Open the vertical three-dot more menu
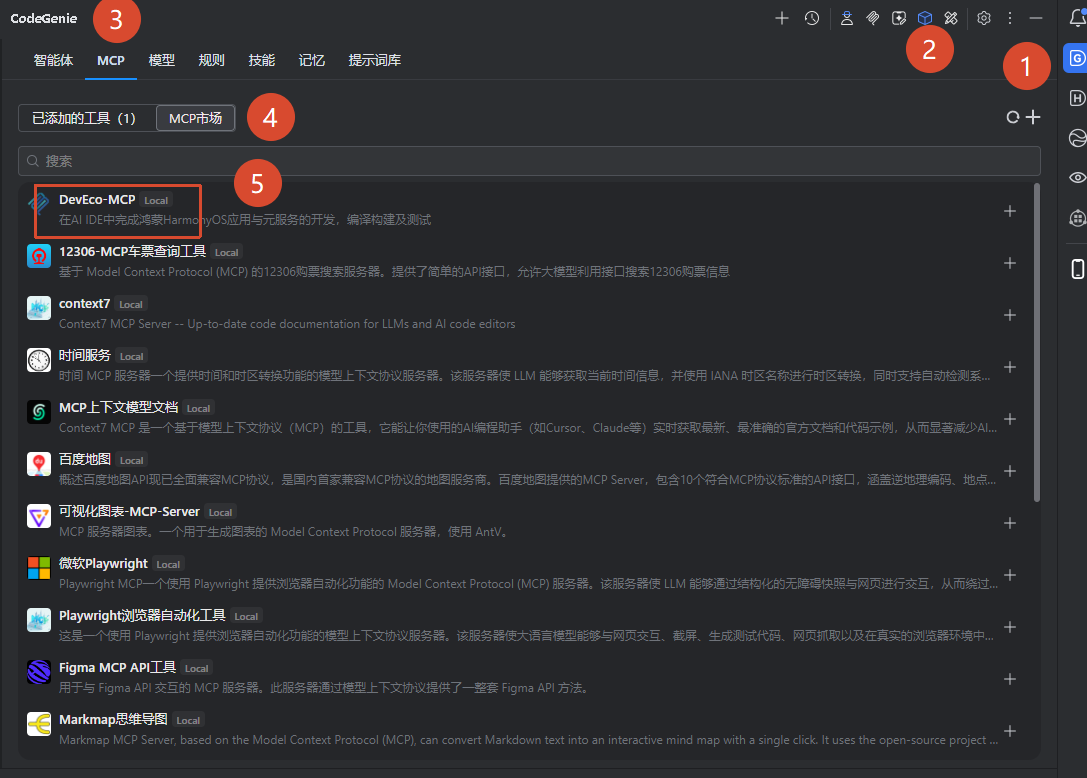 click(x=1010, y=18)
